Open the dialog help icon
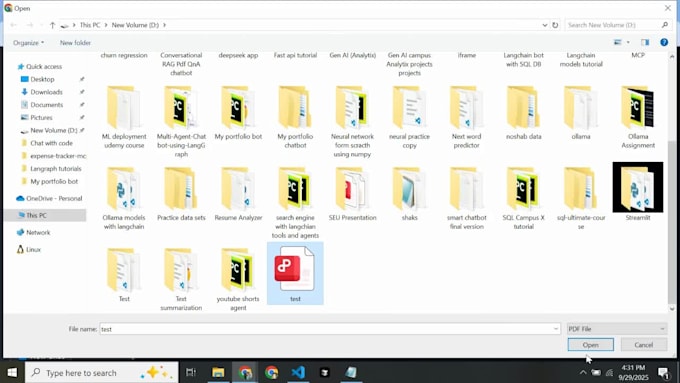Image resolution: width=680 pixels, height=383 pixels. point(664,42)
